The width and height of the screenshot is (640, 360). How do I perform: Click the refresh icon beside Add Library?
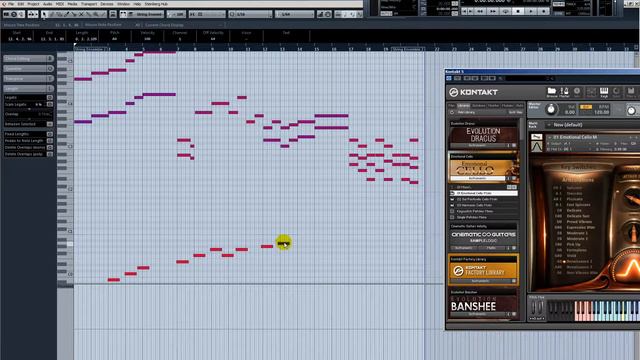click(452, 112)
